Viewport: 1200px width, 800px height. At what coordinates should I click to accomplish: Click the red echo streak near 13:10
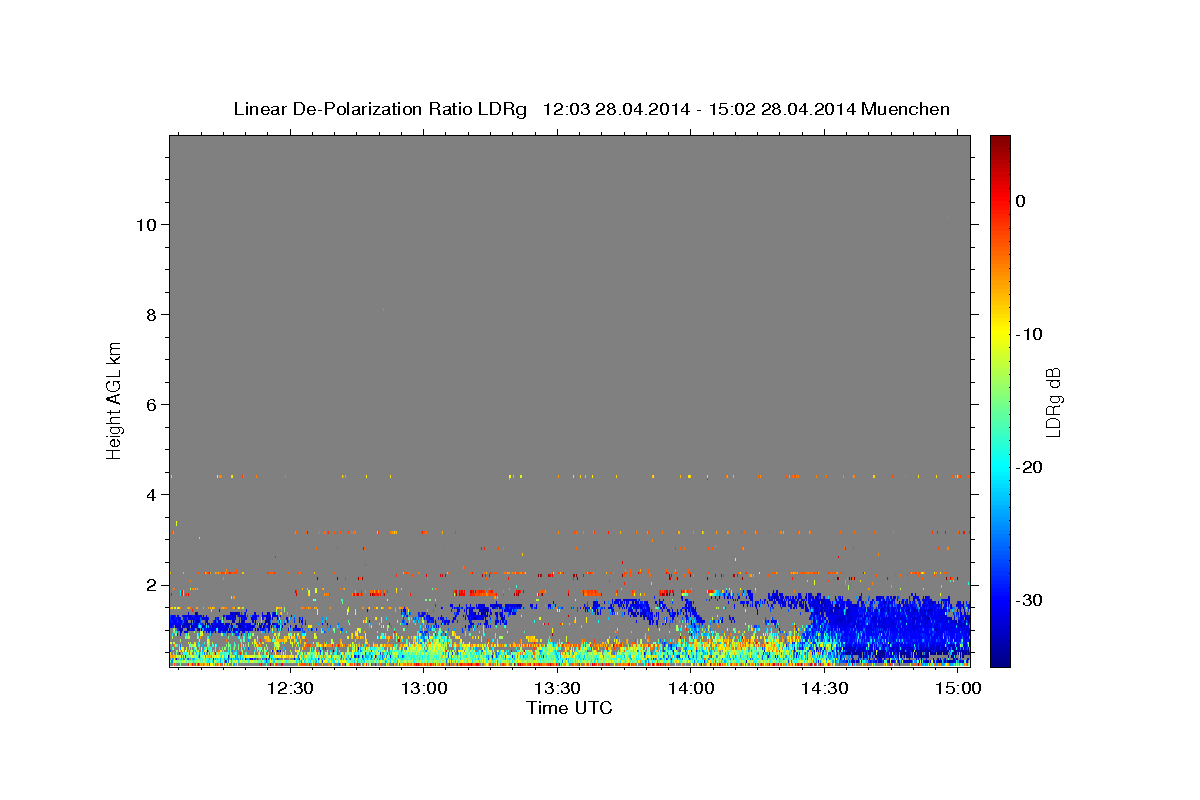[x=474, y=592]
